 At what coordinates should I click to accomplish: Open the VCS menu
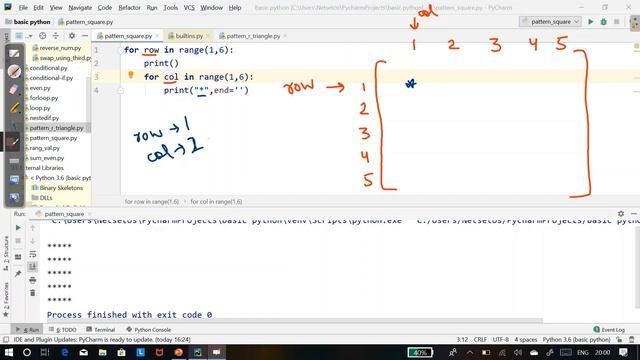click(189, 7)
